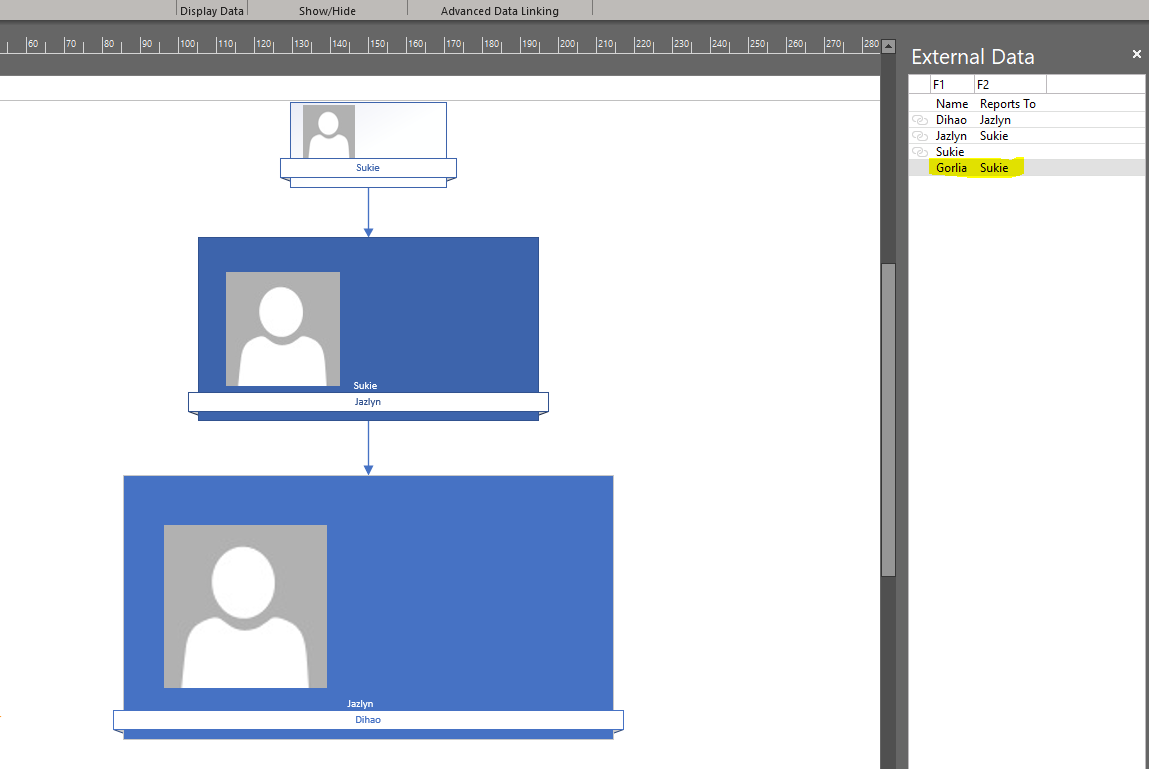Select the Jazlyn shape placeholder photo
Viewport: 1149px width, 769px height.
[x=283, y=329]
